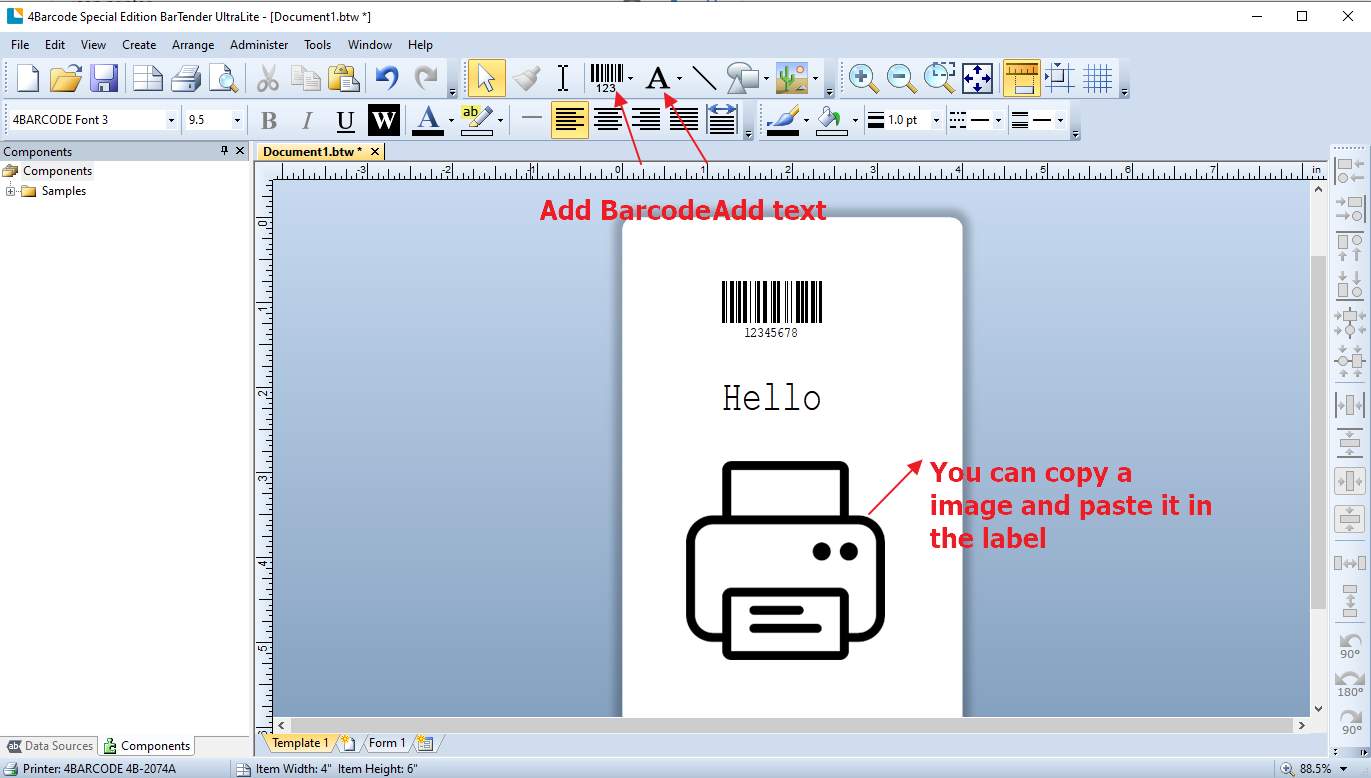Screen dimensions: 1371x778
Task: Toggle the rulers display button
Action: pos(1022,79)
